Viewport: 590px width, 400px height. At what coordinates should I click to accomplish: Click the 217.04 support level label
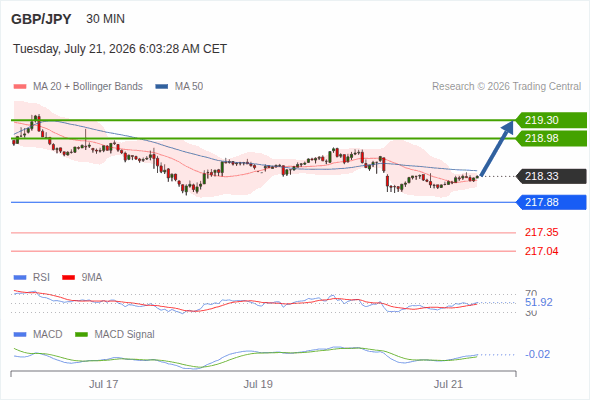pos(541,251)
